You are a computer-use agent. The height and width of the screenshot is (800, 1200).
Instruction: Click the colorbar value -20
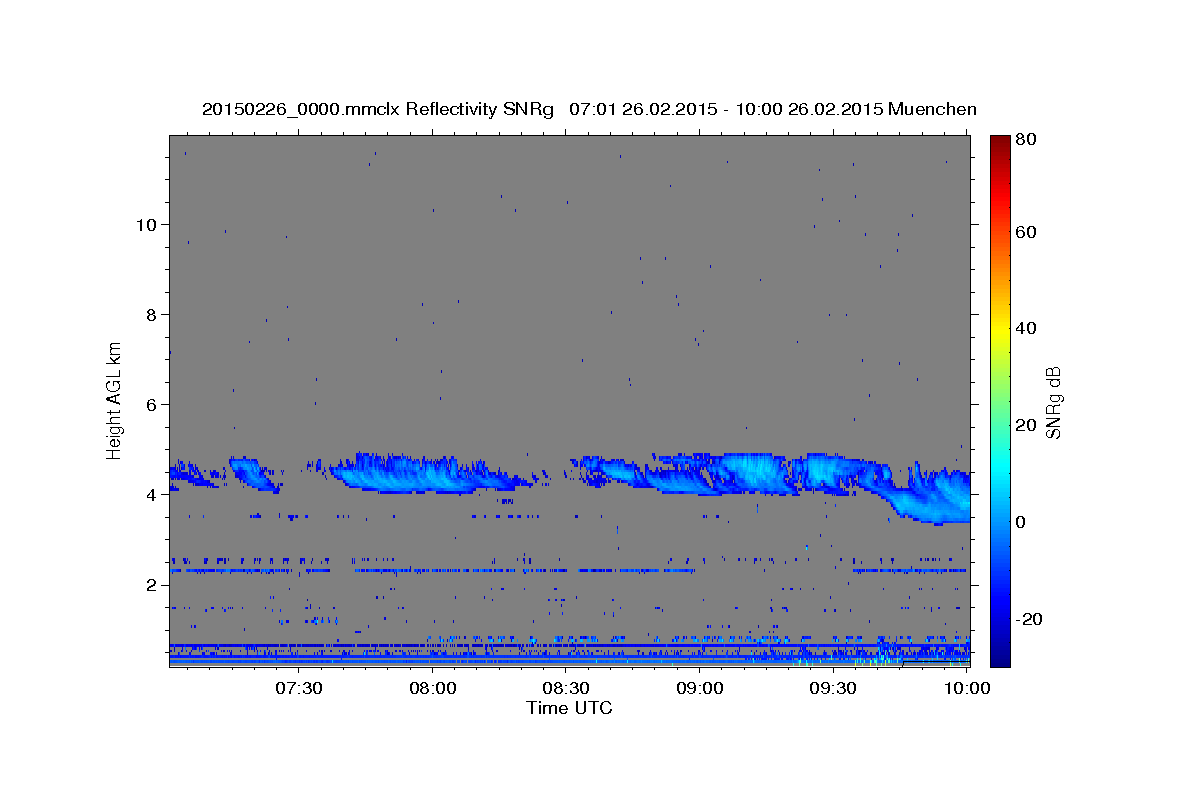click(1028, 618)
